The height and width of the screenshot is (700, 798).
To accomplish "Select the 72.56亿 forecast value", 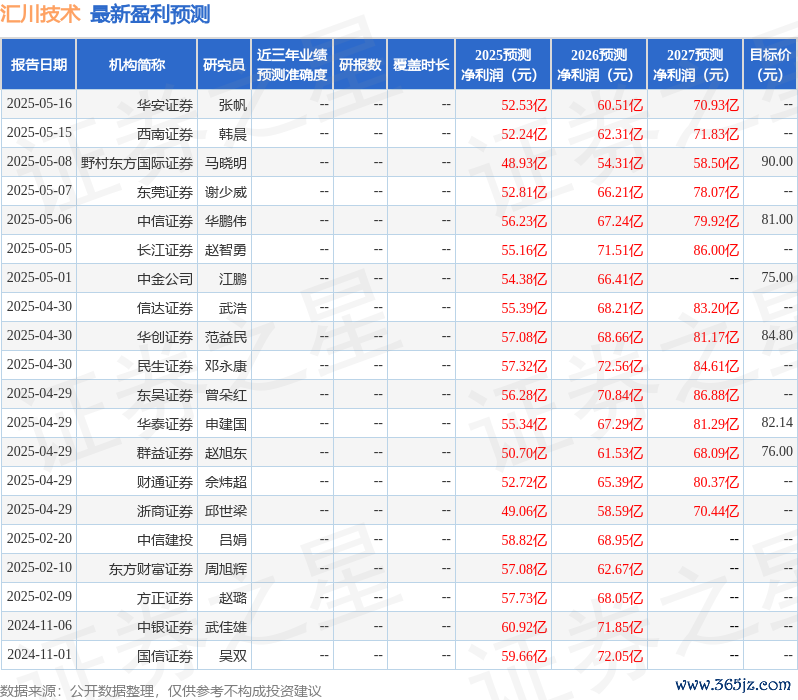I will coord(620,367).
